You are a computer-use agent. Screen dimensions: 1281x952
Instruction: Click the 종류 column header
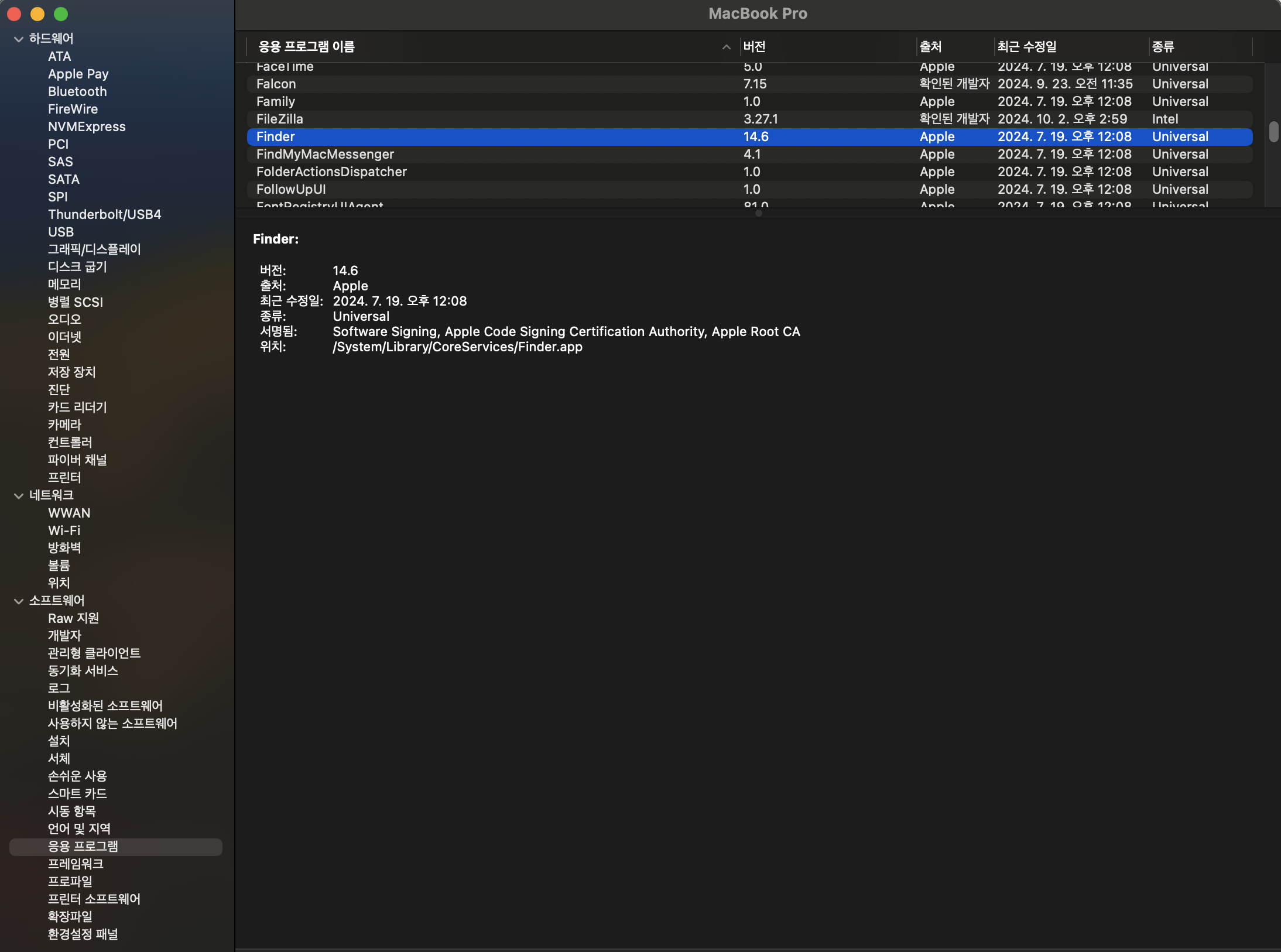[x=1163, y=47]
